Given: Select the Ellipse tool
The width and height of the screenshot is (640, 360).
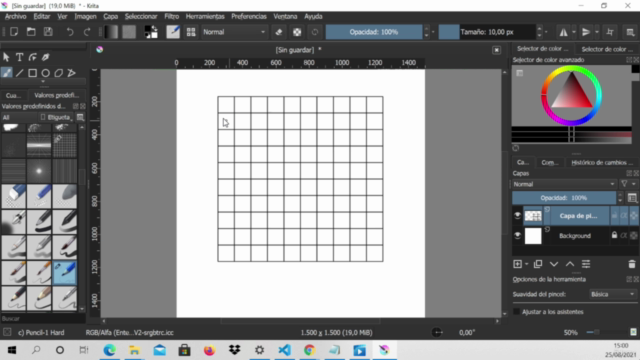Looking at the screenshot, I should click(x=45, y=73).
